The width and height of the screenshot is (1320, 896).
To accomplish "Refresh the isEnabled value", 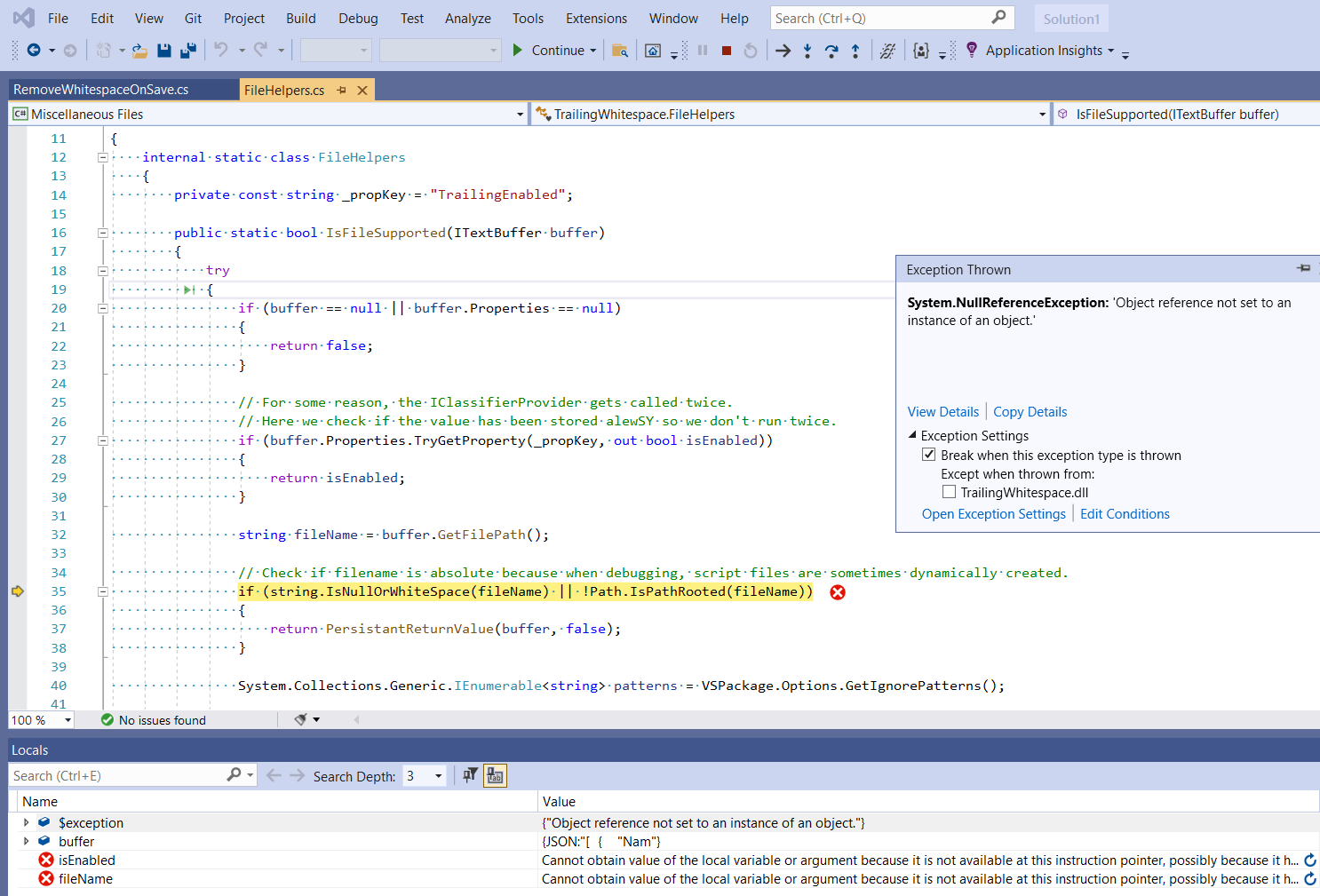I will [1310, 860].
